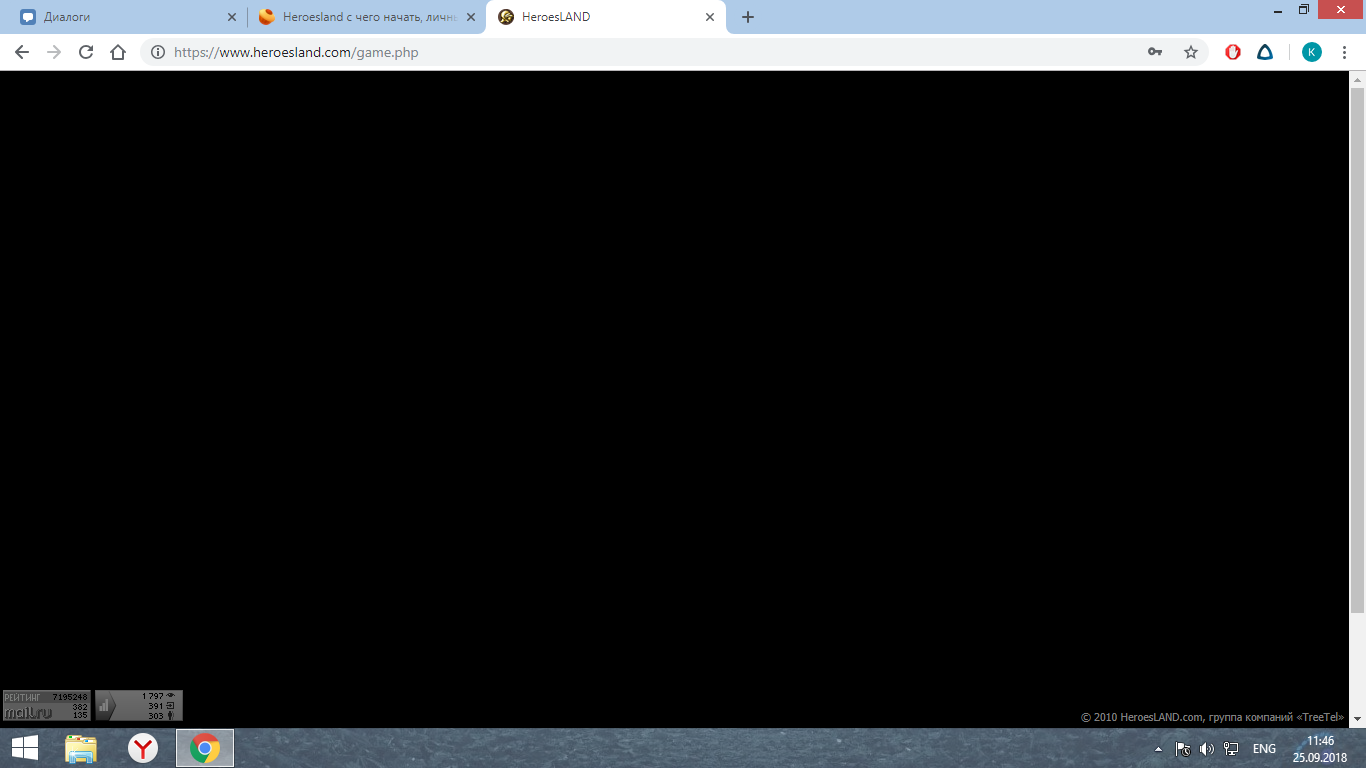Click the Mail.ru rating counter
This screenshot has height=768, width=1366.
click(46, 705)
